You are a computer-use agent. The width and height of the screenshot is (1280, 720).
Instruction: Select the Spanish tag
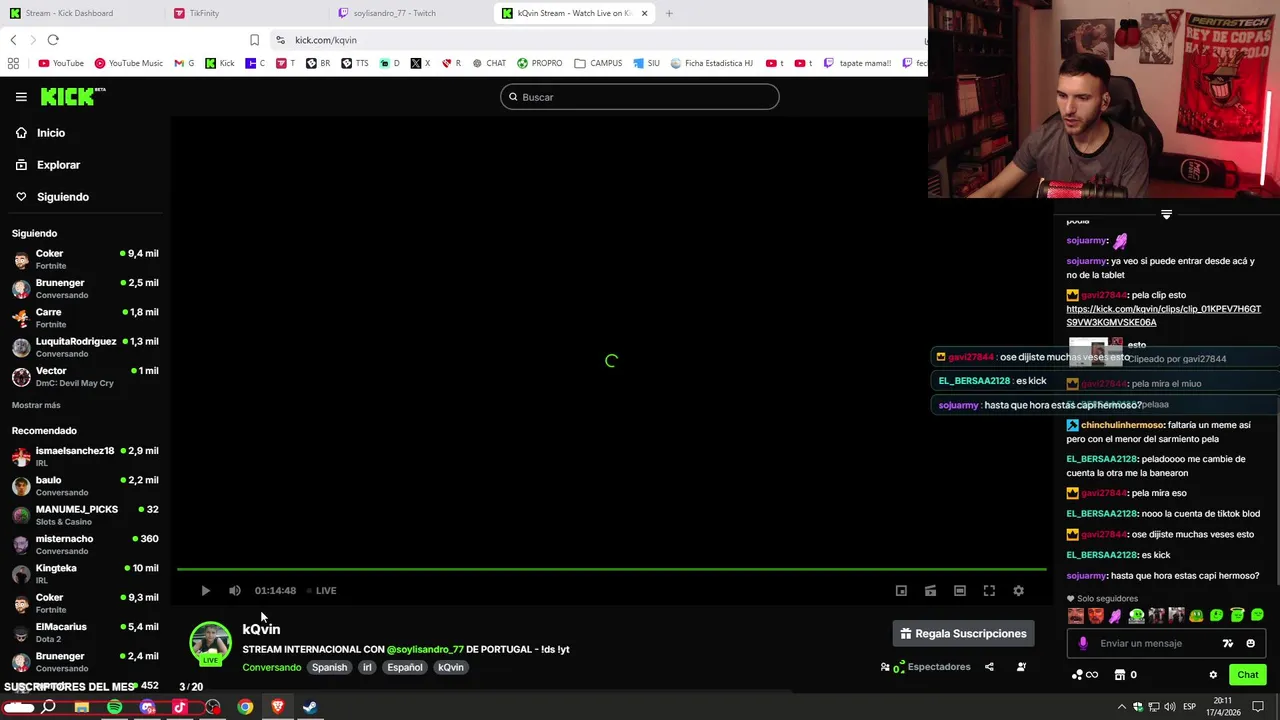pyautogui.click(x=329, y=667)
